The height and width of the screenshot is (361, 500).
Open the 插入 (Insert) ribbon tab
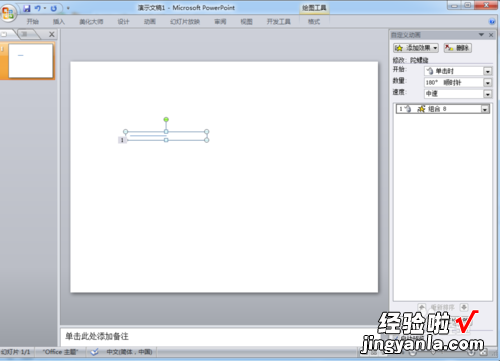[x=59, y=22]
